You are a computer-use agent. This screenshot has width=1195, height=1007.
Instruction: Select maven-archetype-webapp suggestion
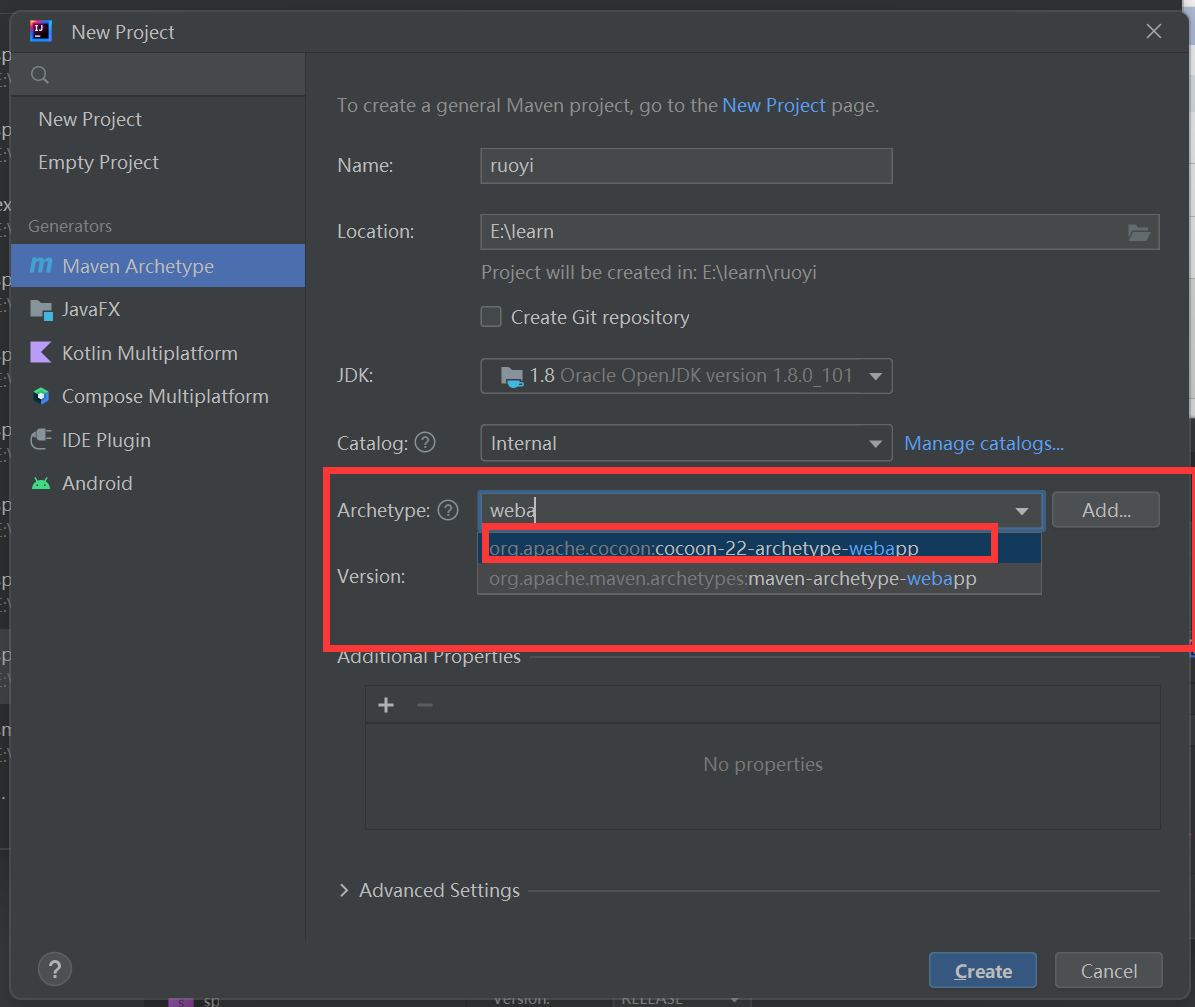759,579
